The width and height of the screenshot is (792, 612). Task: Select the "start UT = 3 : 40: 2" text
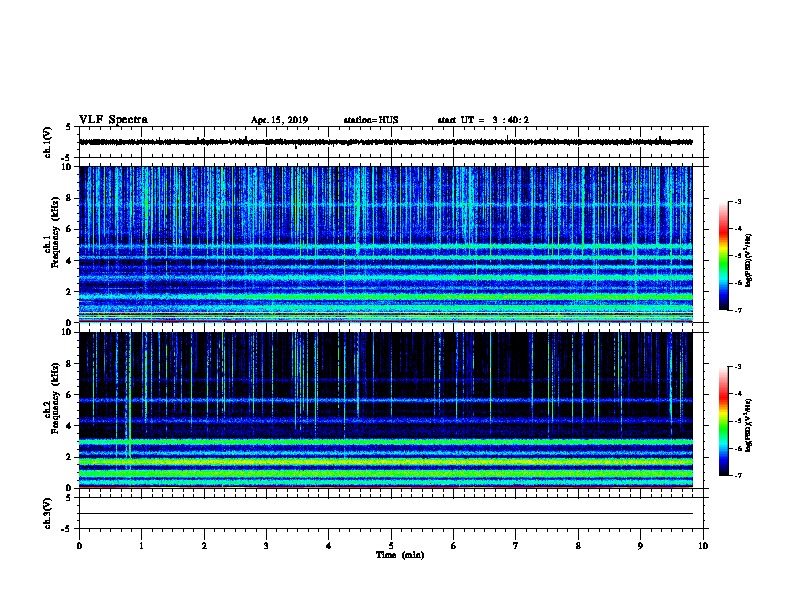click(483, 120)
